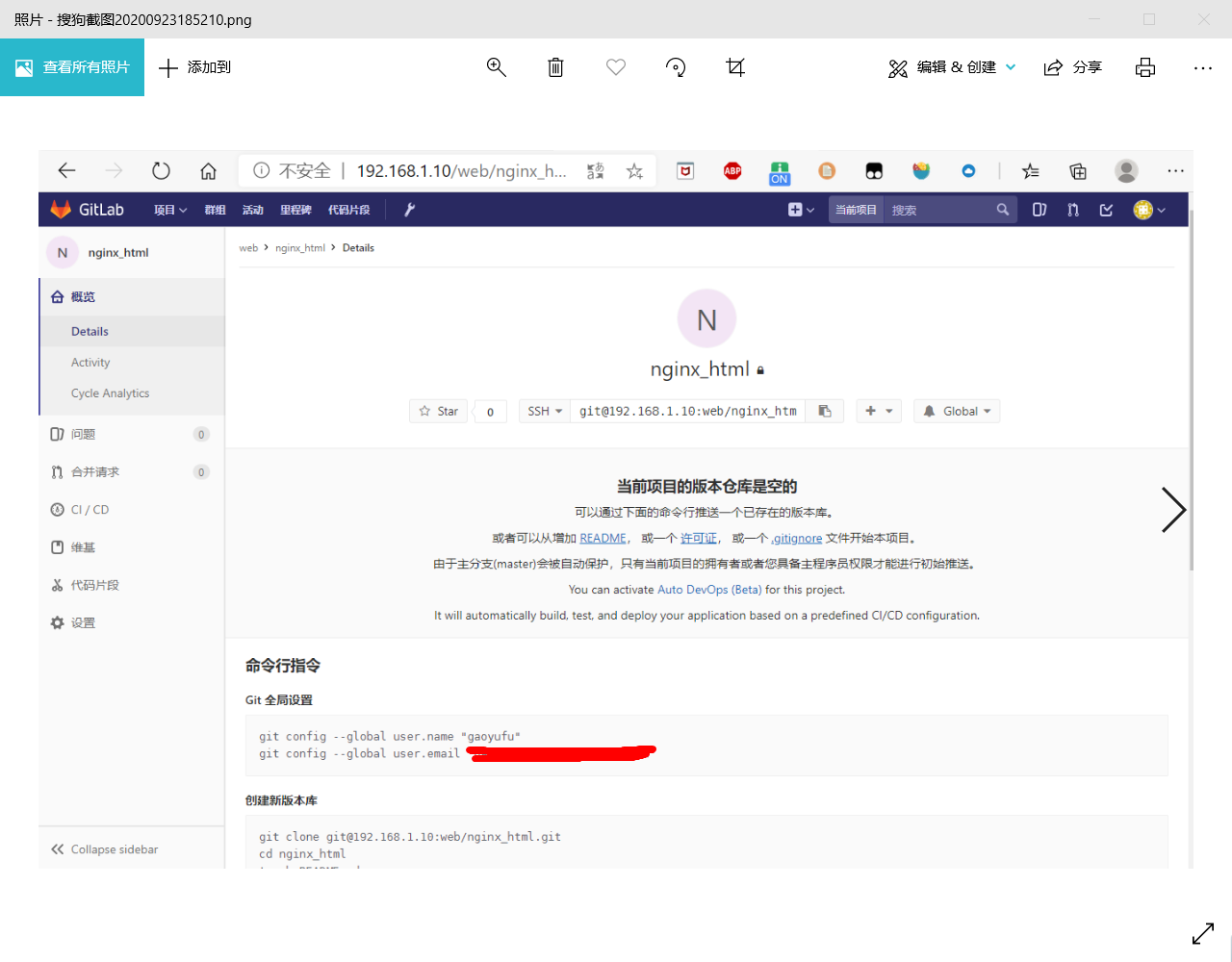The image size is (1232, 962).
Task: Open the navbar todos checkmark icon
Action: [1106, 210]
